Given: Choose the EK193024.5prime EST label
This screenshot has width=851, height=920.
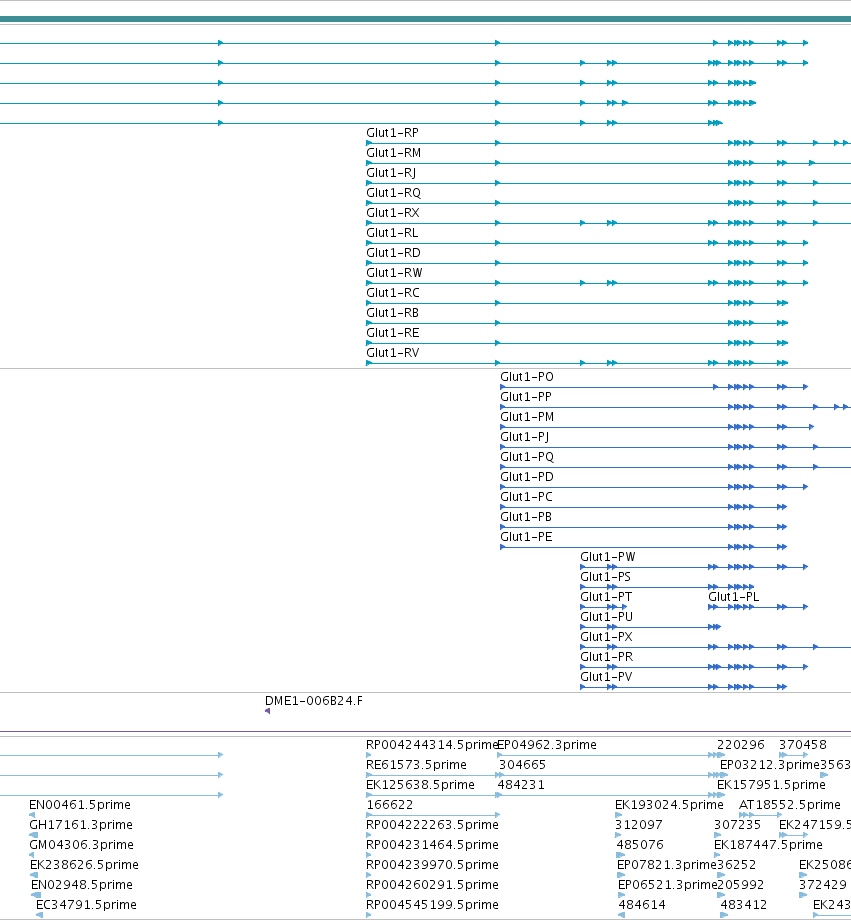Looking at the screenshot, I should [669, 804].
